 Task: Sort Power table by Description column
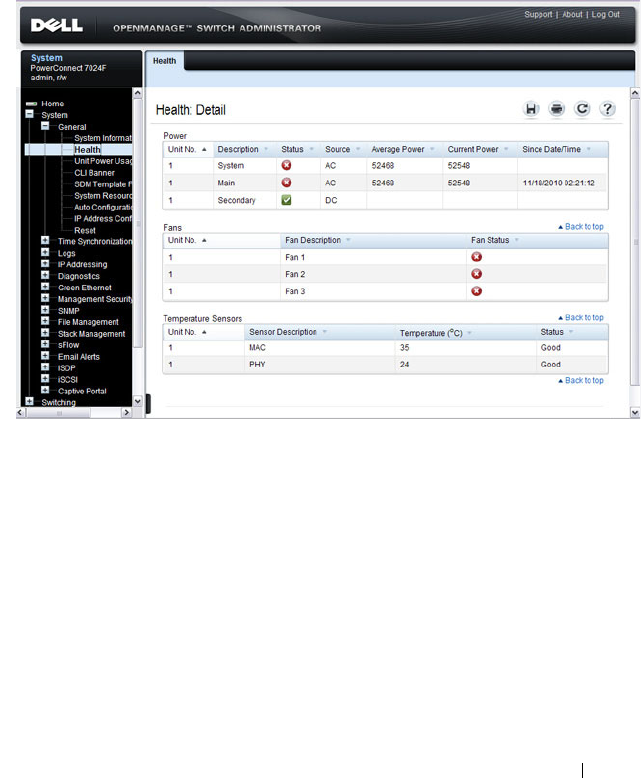tap(244, 149)
